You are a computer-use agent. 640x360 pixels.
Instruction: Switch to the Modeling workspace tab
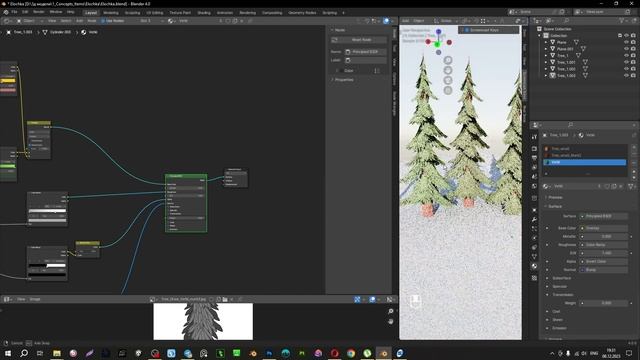(111, 13)
